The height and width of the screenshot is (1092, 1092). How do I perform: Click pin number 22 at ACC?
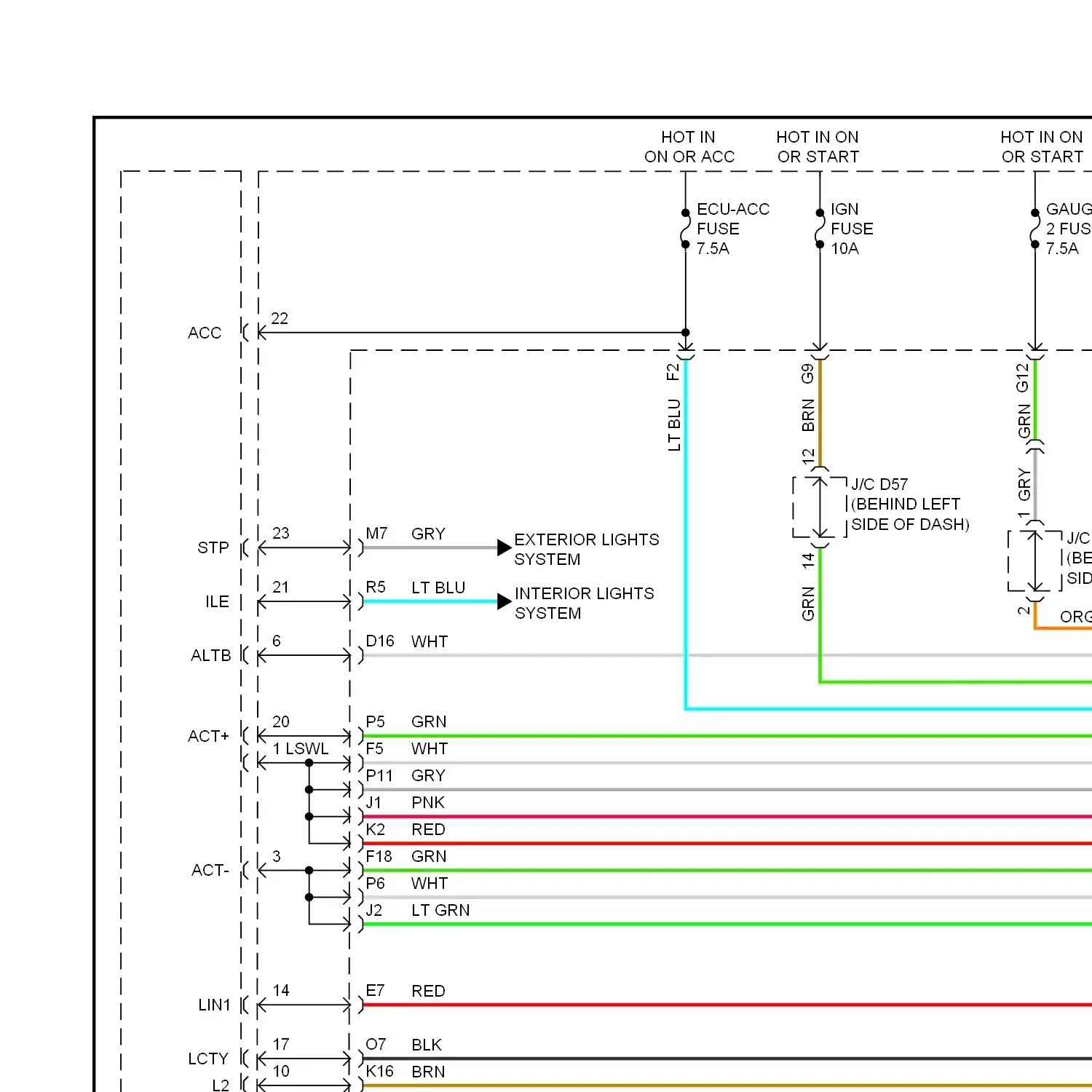pos(280,319)
